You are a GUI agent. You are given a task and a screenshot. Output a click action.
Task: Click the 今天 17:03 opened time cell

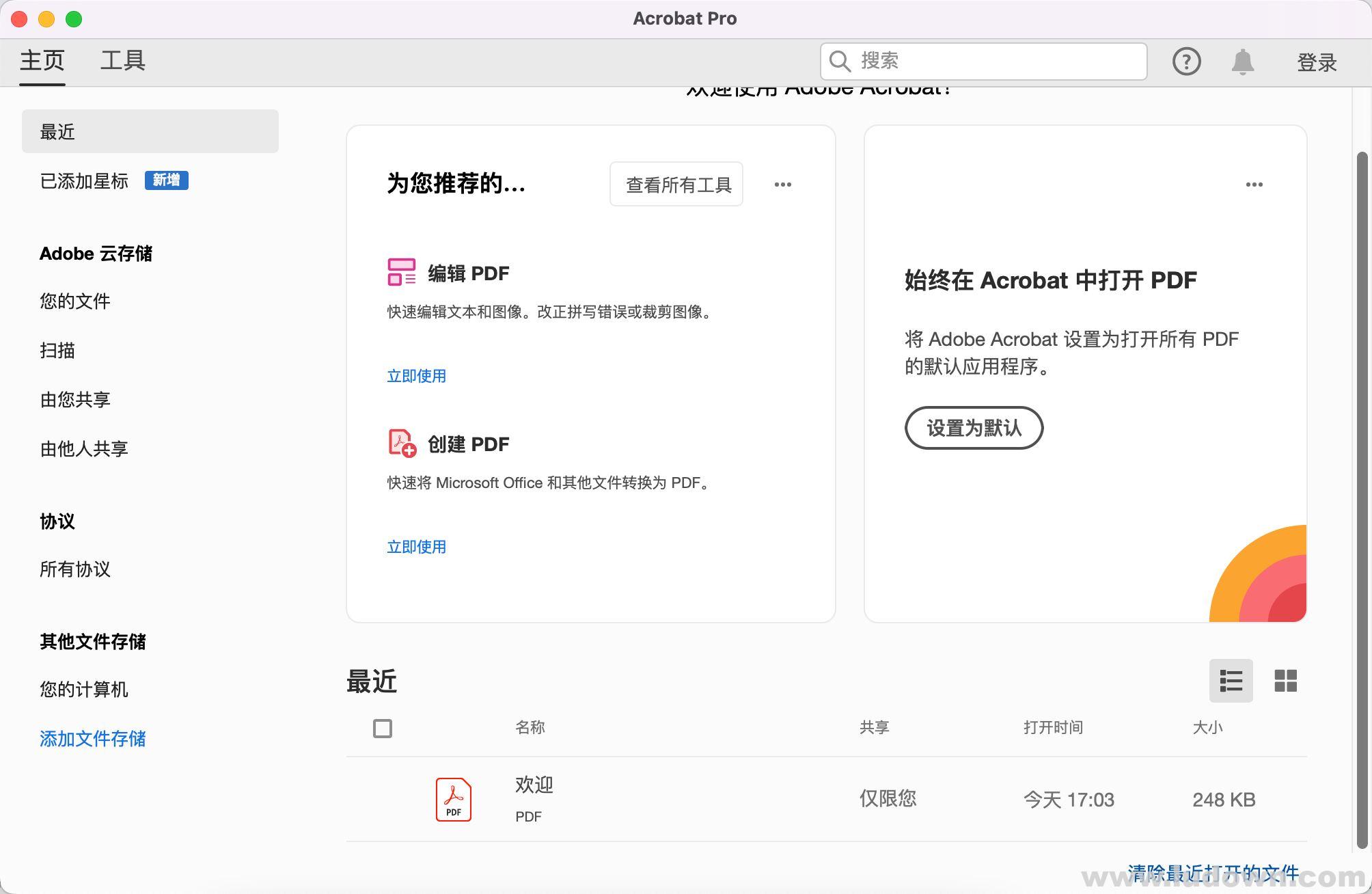[1069, 800]
